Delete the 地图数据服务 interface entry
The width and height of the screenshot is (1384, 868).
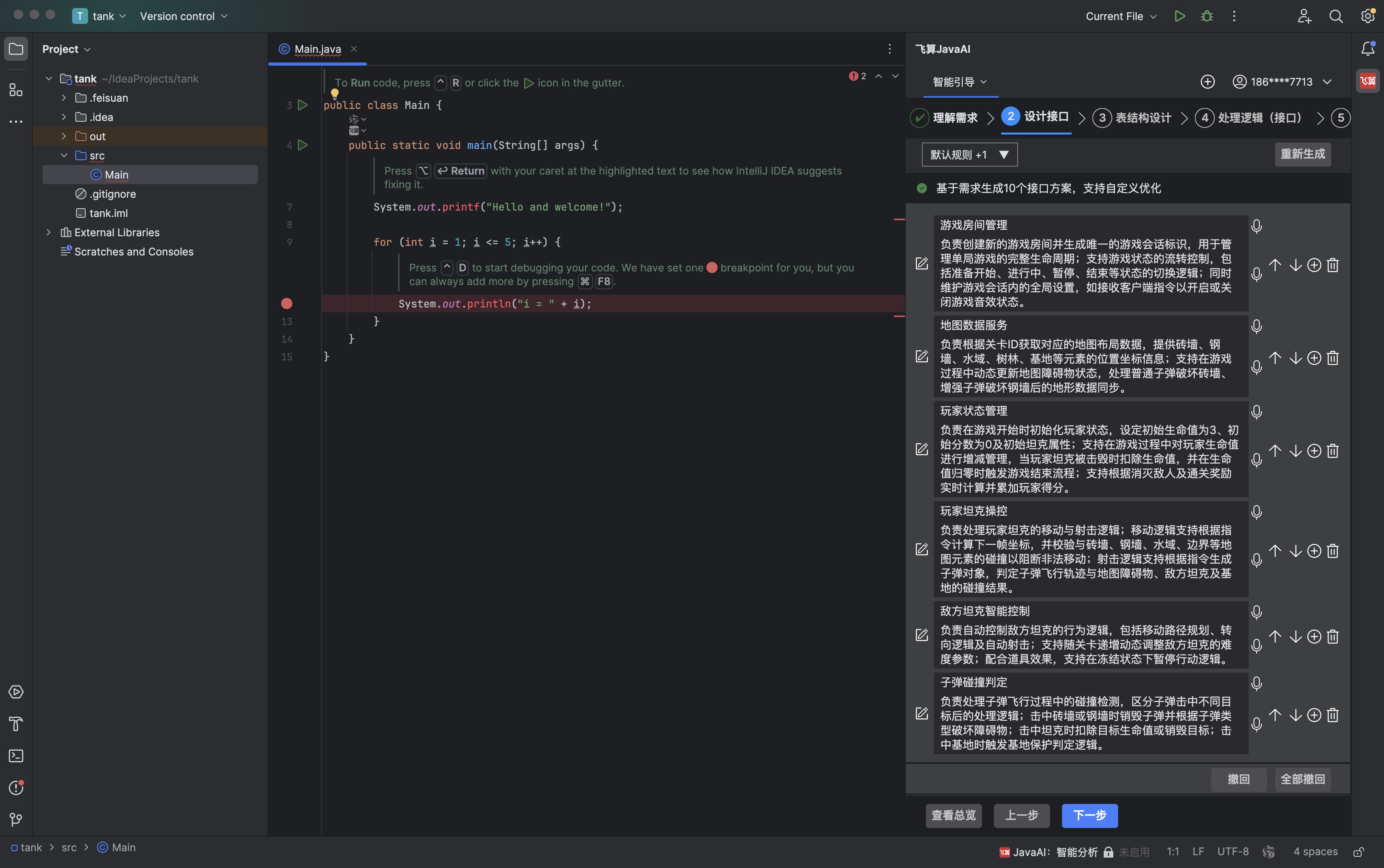(x=1333, y=358)
